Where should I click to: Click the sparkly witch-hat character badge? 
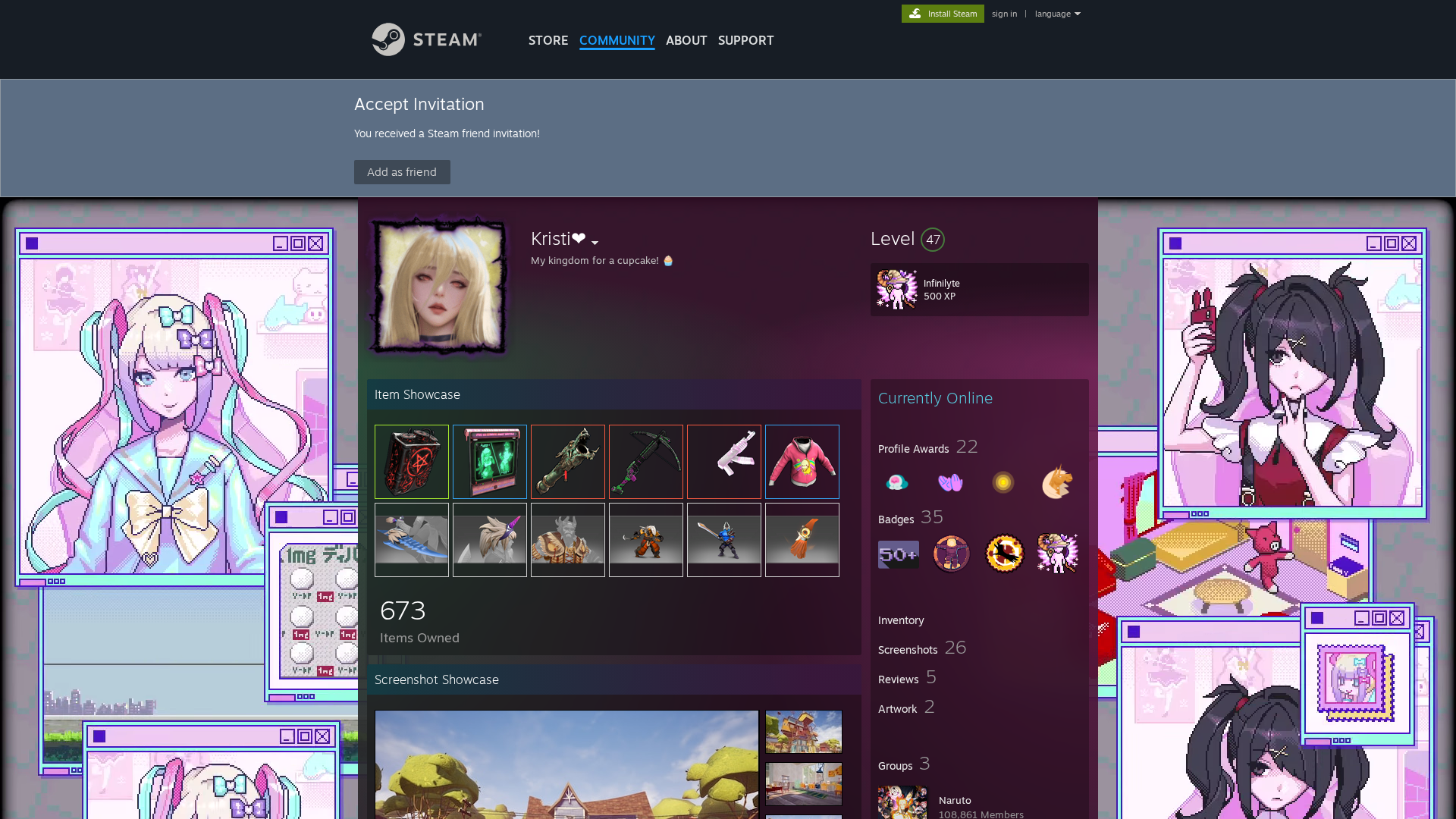click(1058, 554)
